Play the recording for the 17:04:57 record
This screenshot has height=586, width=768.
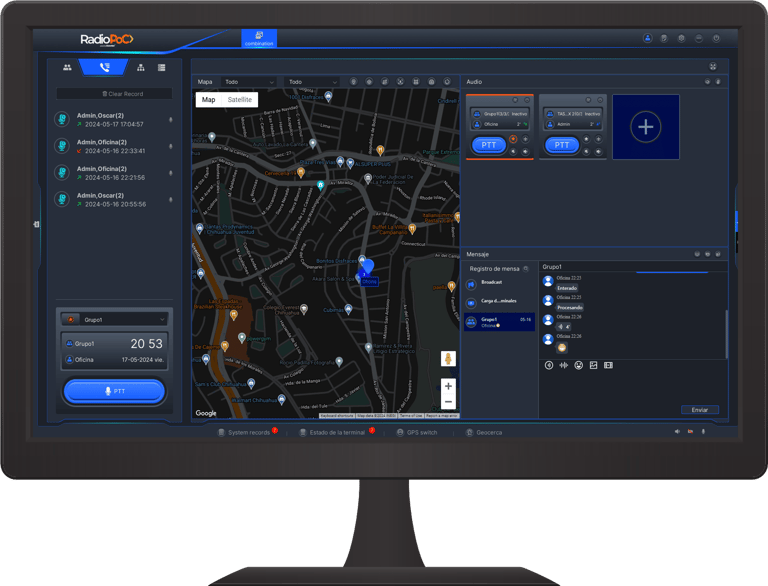[x=170, y=120]
